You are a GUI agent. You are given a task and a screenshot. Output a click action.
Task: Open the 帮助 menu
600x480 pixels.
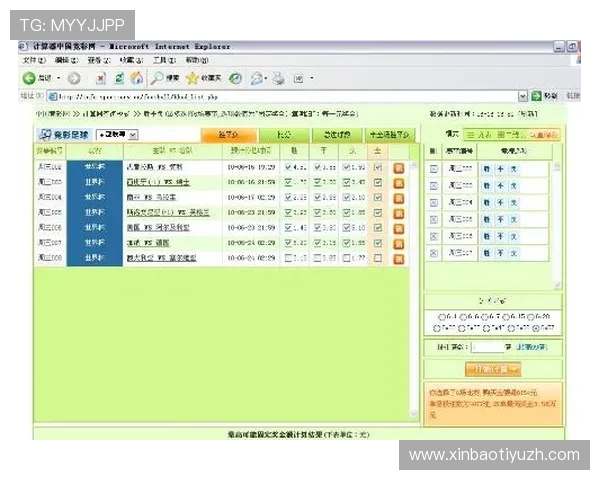(197, 60)
